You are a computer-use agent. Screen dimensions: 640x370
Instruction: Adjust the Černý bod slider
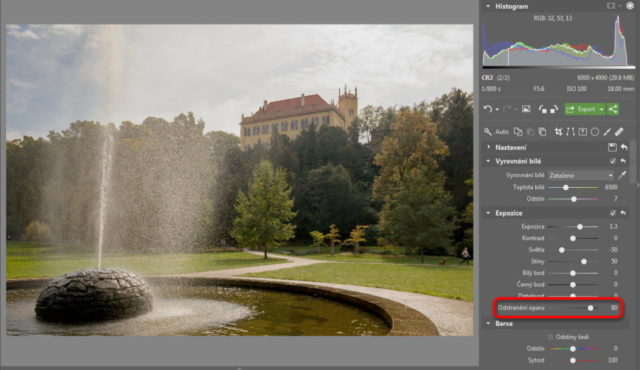(x=573, y=284)
